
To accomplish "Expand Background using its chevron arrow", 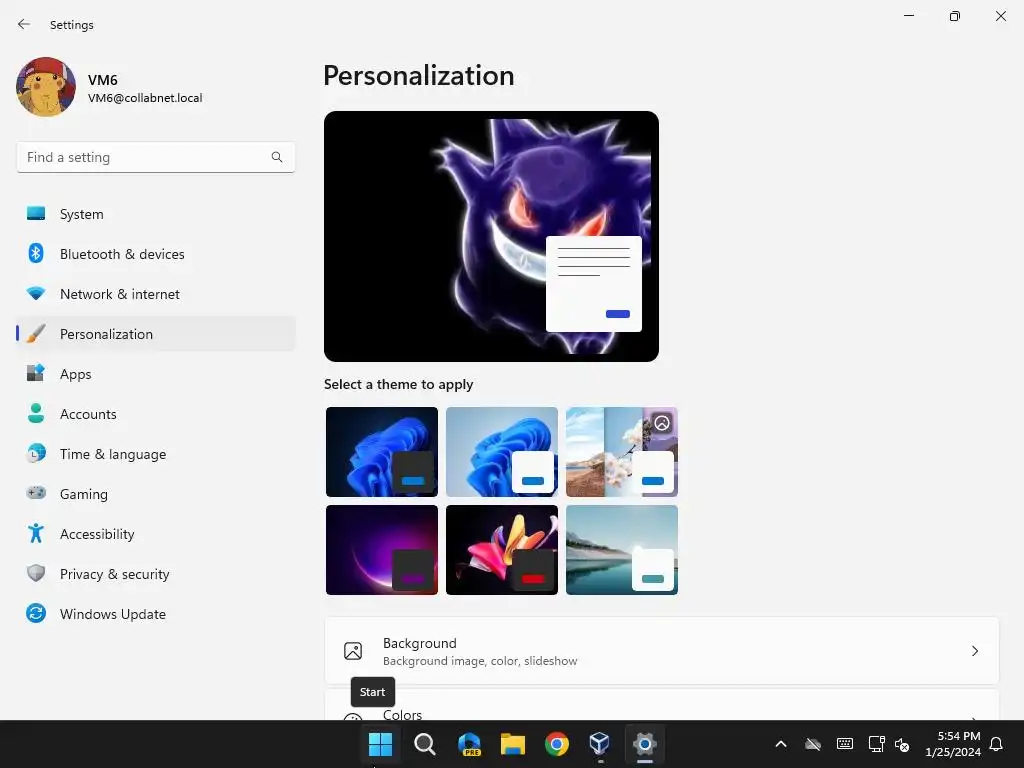I will point(974,651).
